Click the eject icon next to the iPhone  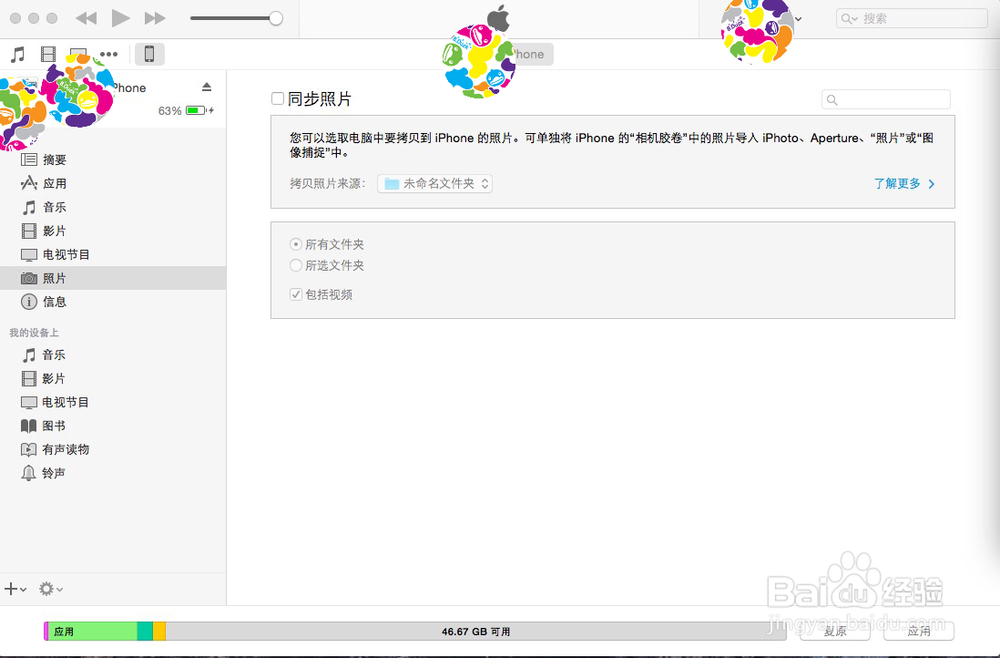(206, 87)
